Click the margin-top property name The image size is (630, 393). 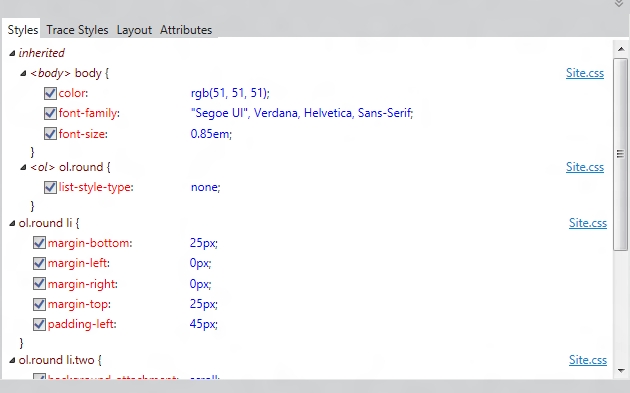(79, 304)
